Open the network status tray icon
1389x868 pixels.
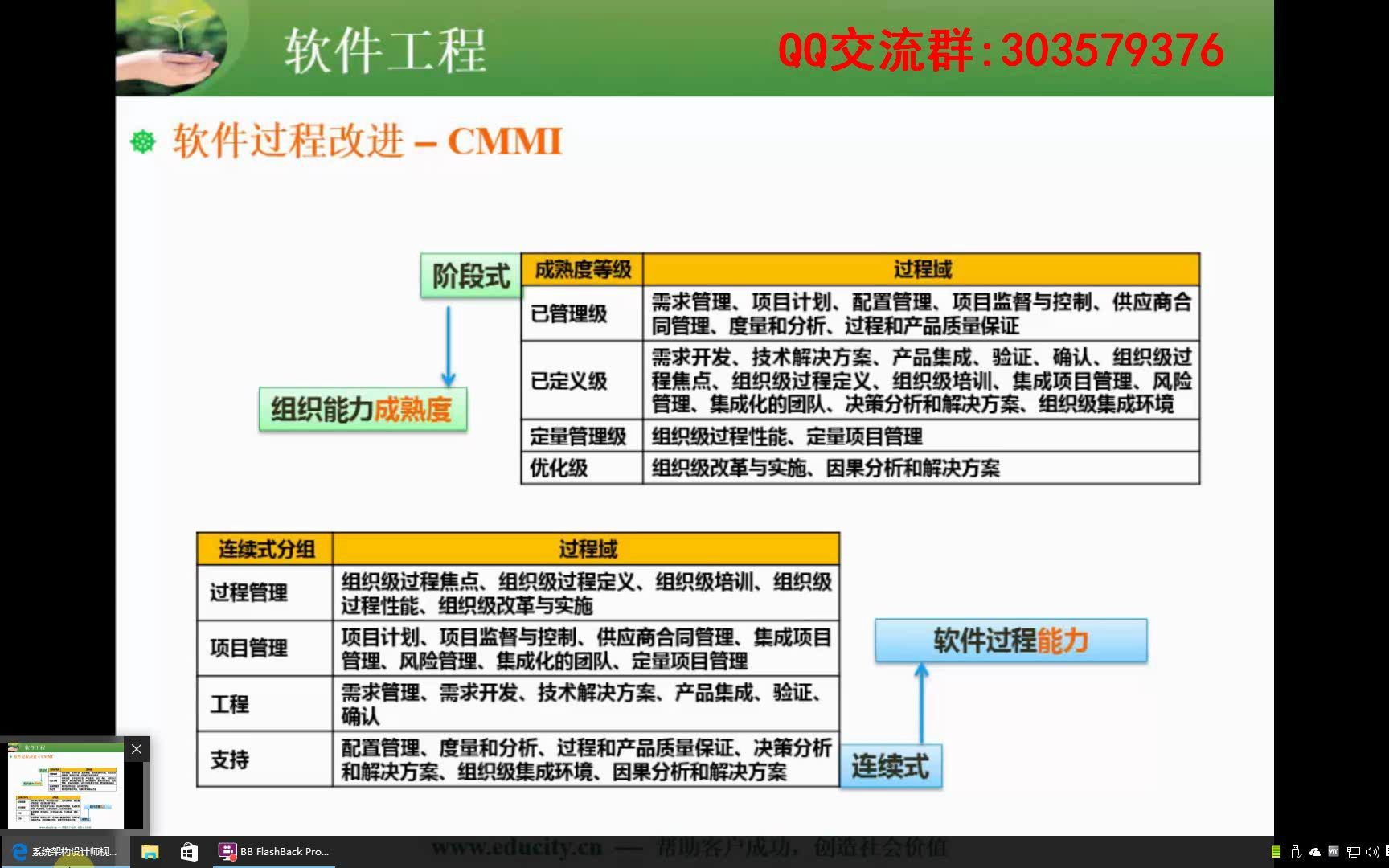coord(1353,852)
